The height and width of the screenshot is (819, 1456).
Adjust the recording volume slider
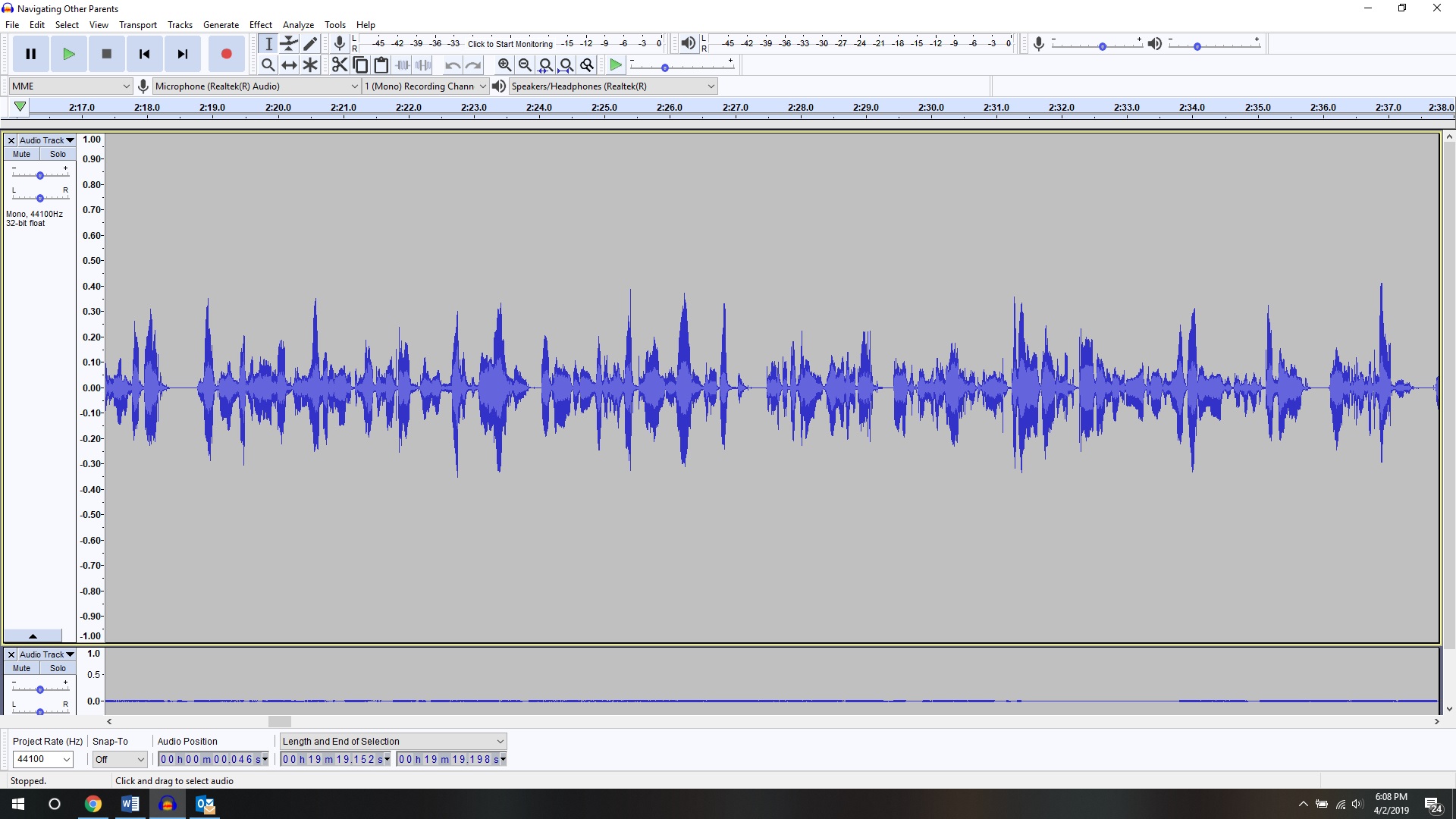pyautogui.click(x=1097, y=45)
